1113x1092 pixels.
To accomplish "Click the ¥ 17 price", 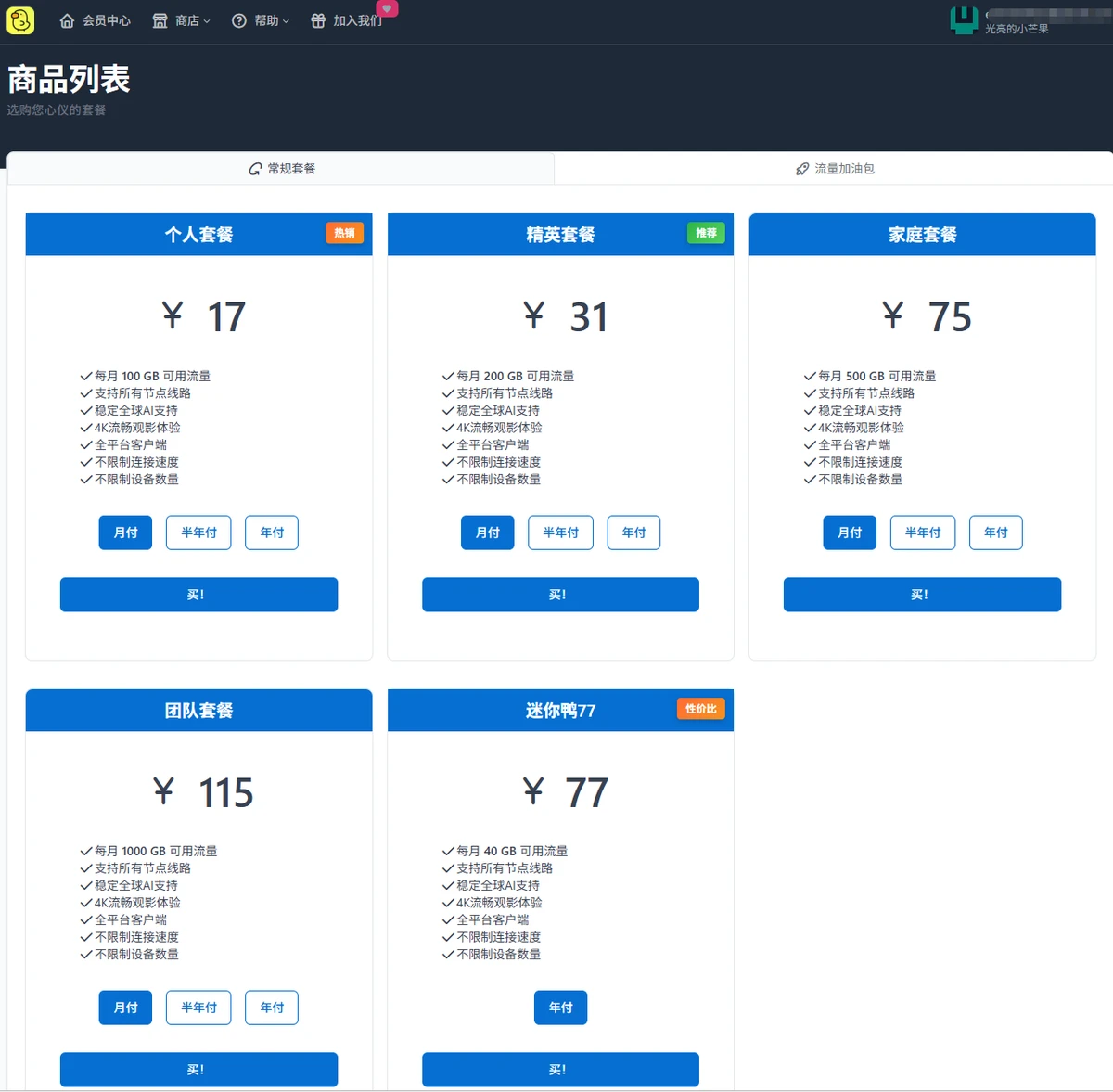I will 203,317.
